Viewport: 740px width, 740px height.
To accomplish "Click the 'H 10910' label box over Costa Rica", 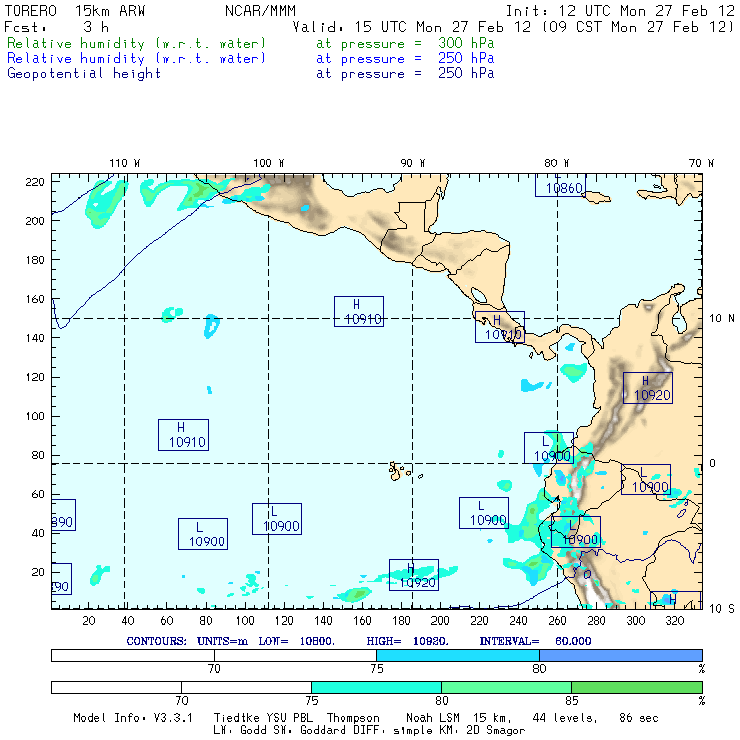I will (500, 327).
